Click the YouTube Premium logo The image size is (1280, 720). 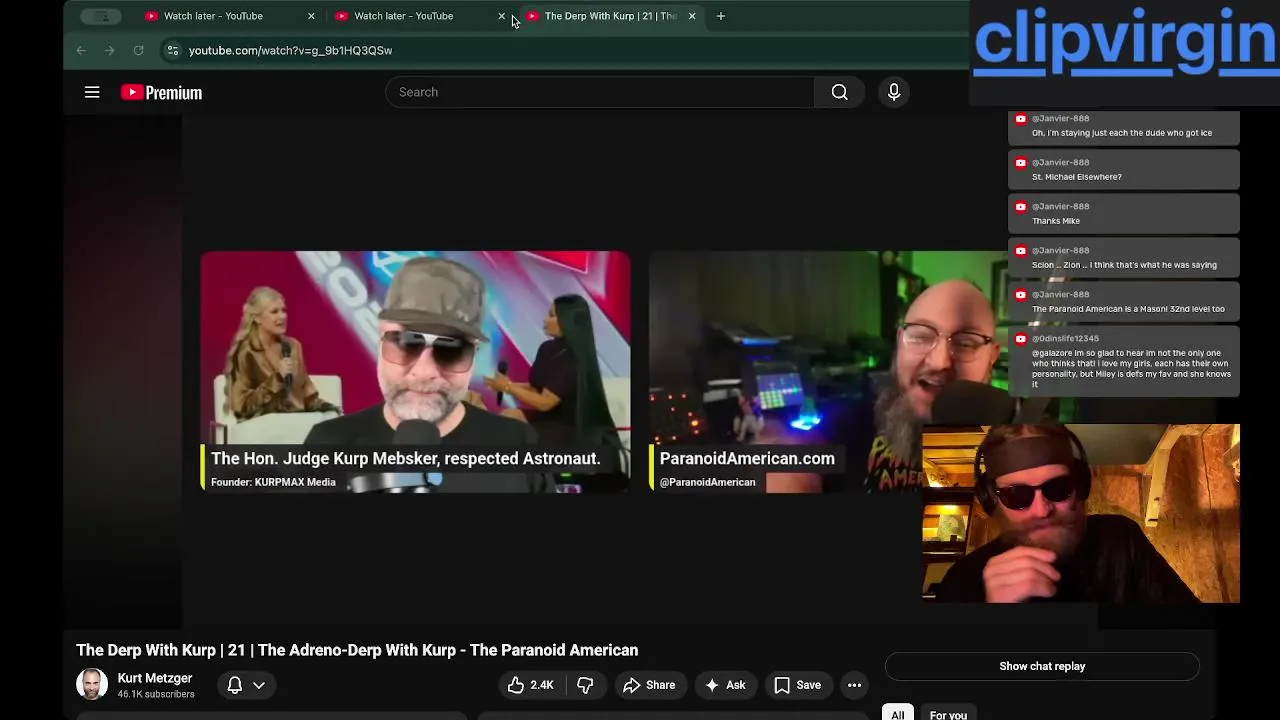pos(161,92)
